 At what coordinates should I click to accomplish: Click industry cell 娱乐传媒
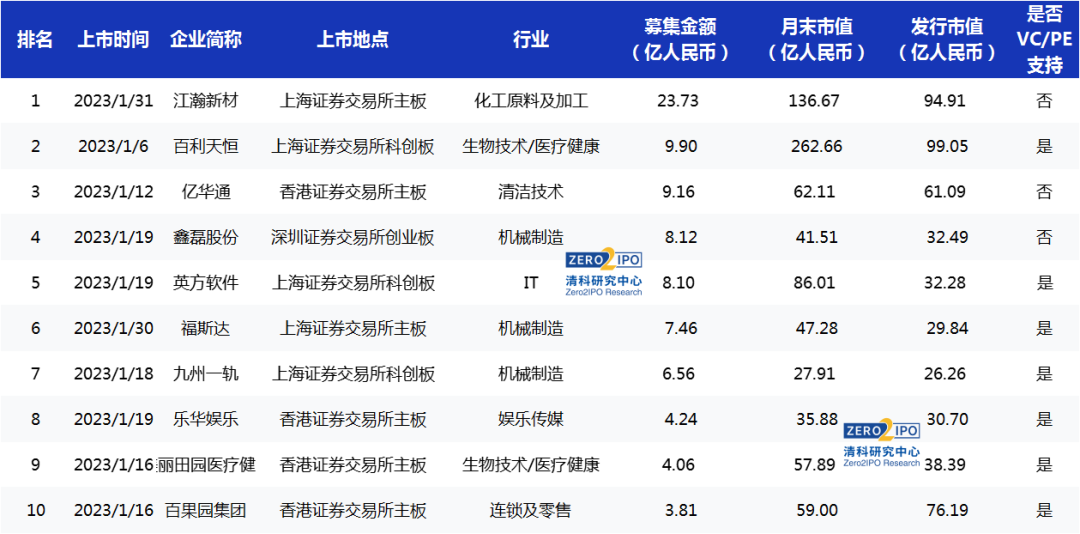[x=531, y=420]
